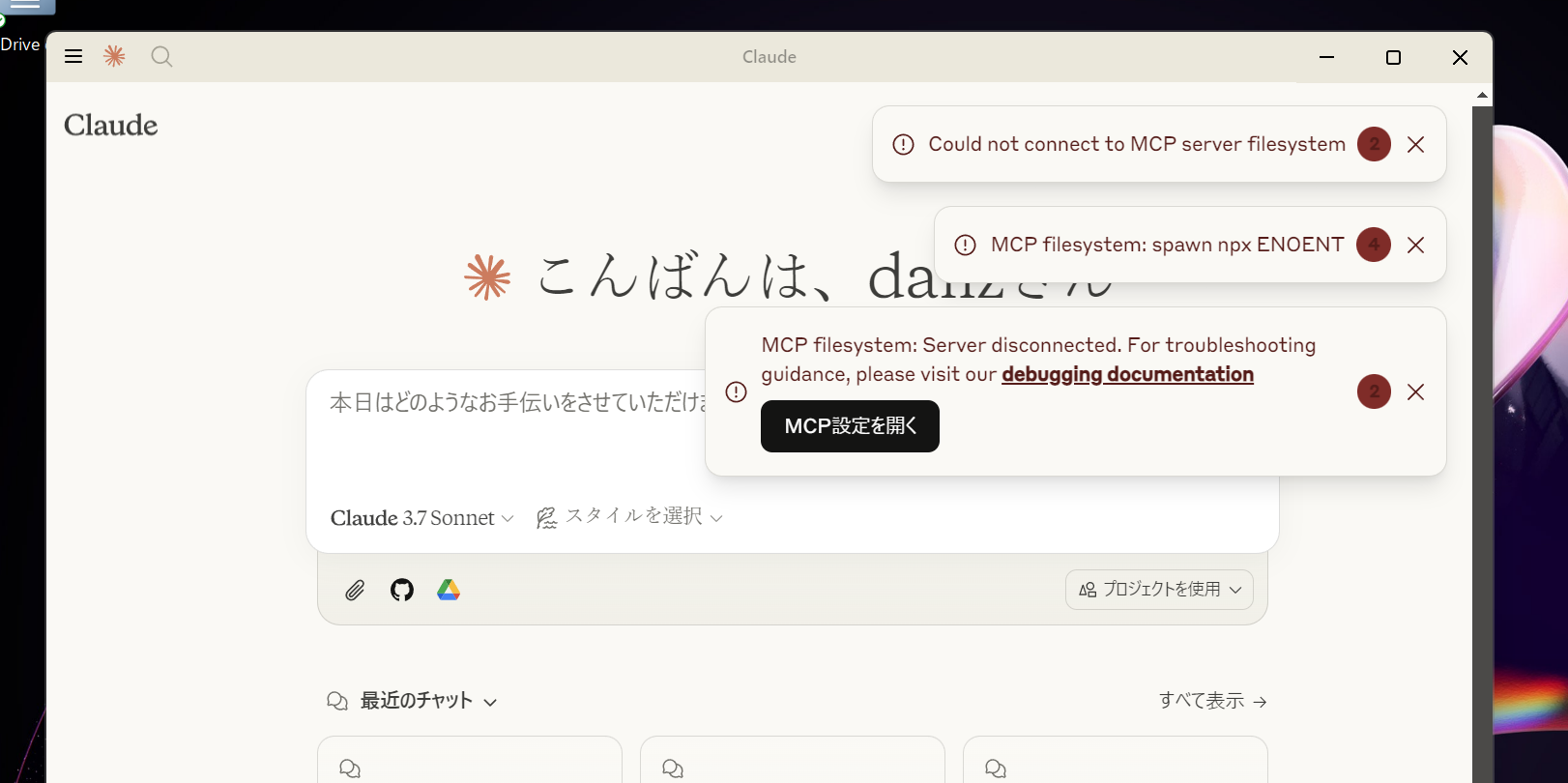Click the すべて表示 link
The width and height of the screenshot is (1568, 783).
pos(1212,701)
